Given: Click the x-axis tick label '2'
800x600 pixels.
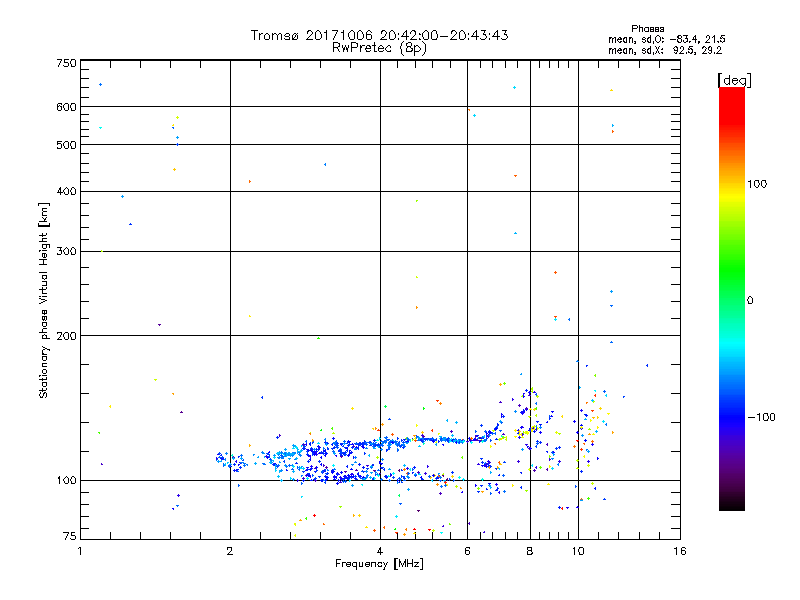Looking at the screenshot, I should (230, 551).
